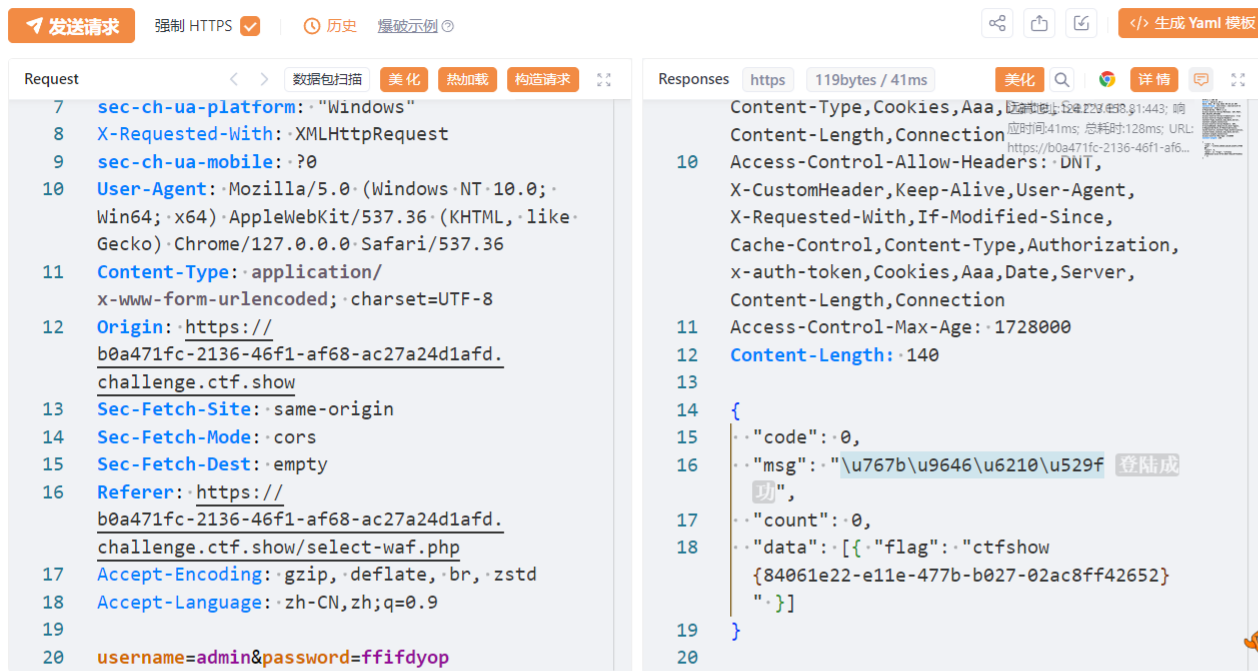Click the Sec-Fetch-Dest: empty line
The width and height of the screenshot is (1258, 671).
212,464
